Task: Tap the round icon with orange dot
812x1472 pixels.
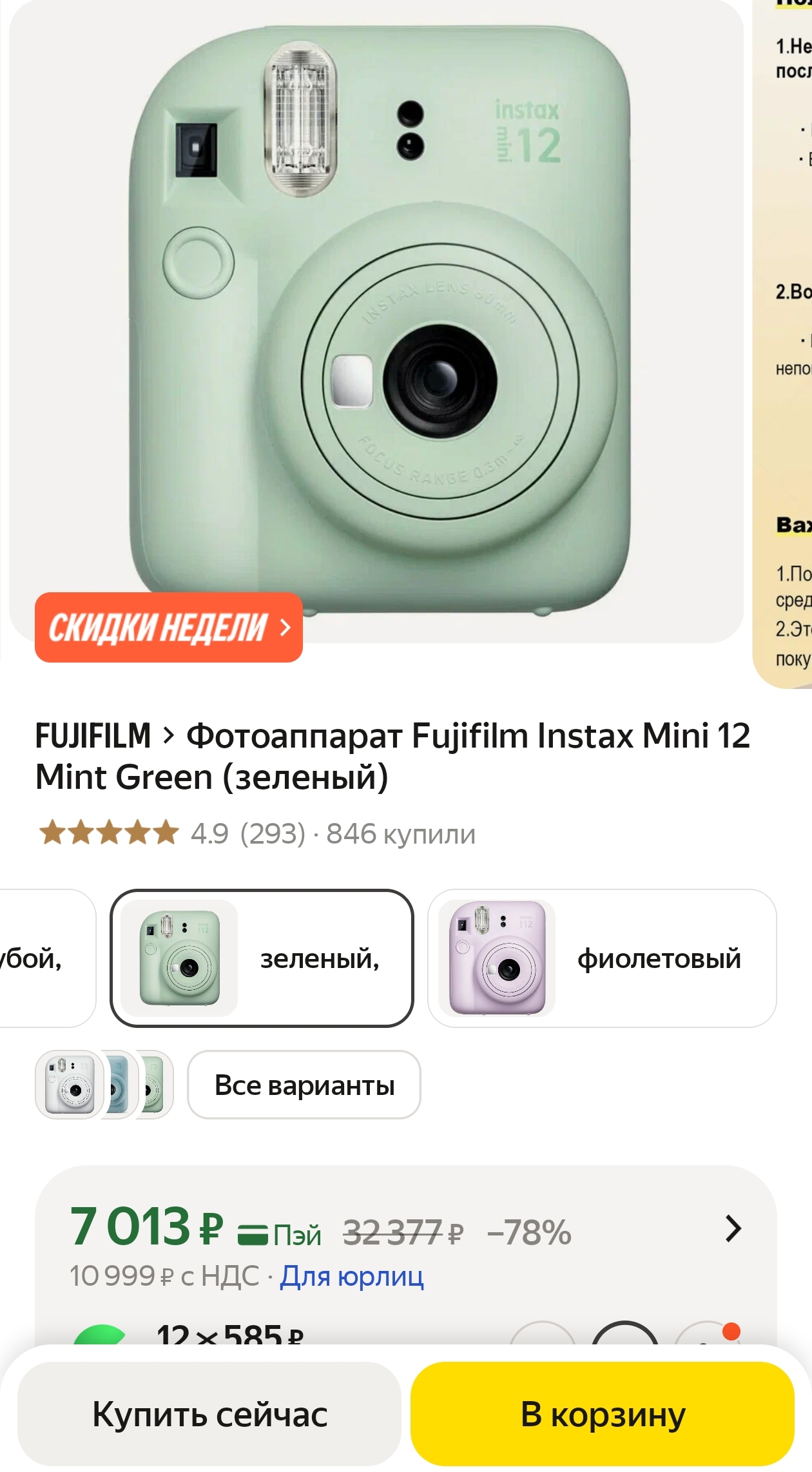Action: tap(708, 1333)
